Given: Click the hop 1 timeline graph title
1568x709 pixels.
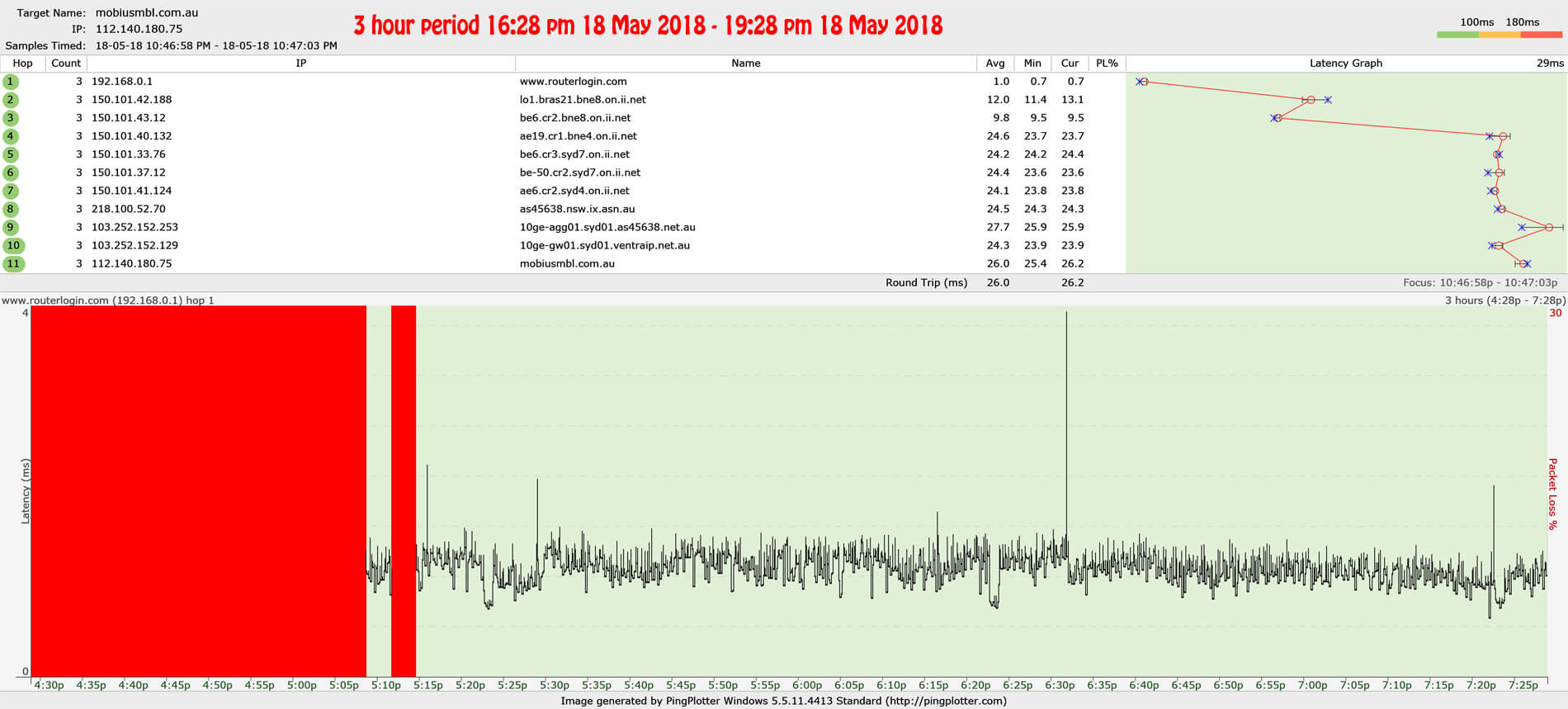Looking at the screenshot, I should [108, 300].
